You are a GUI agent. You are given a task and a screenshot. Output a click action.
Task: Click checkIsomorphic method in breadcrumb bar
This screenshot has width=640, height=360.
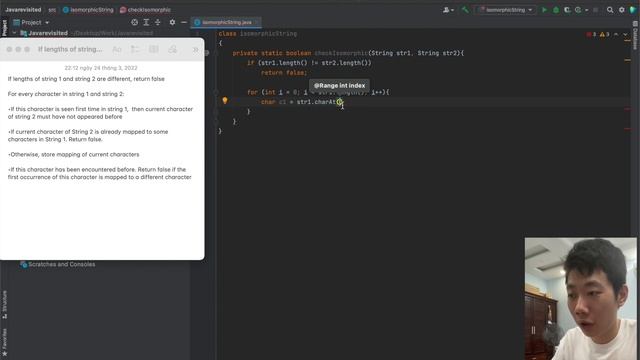click(145, 10)
